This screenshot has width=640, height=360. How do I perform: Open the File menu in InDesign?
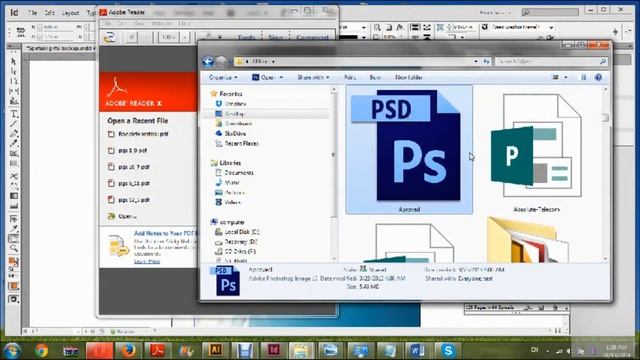tap(33, 13)
